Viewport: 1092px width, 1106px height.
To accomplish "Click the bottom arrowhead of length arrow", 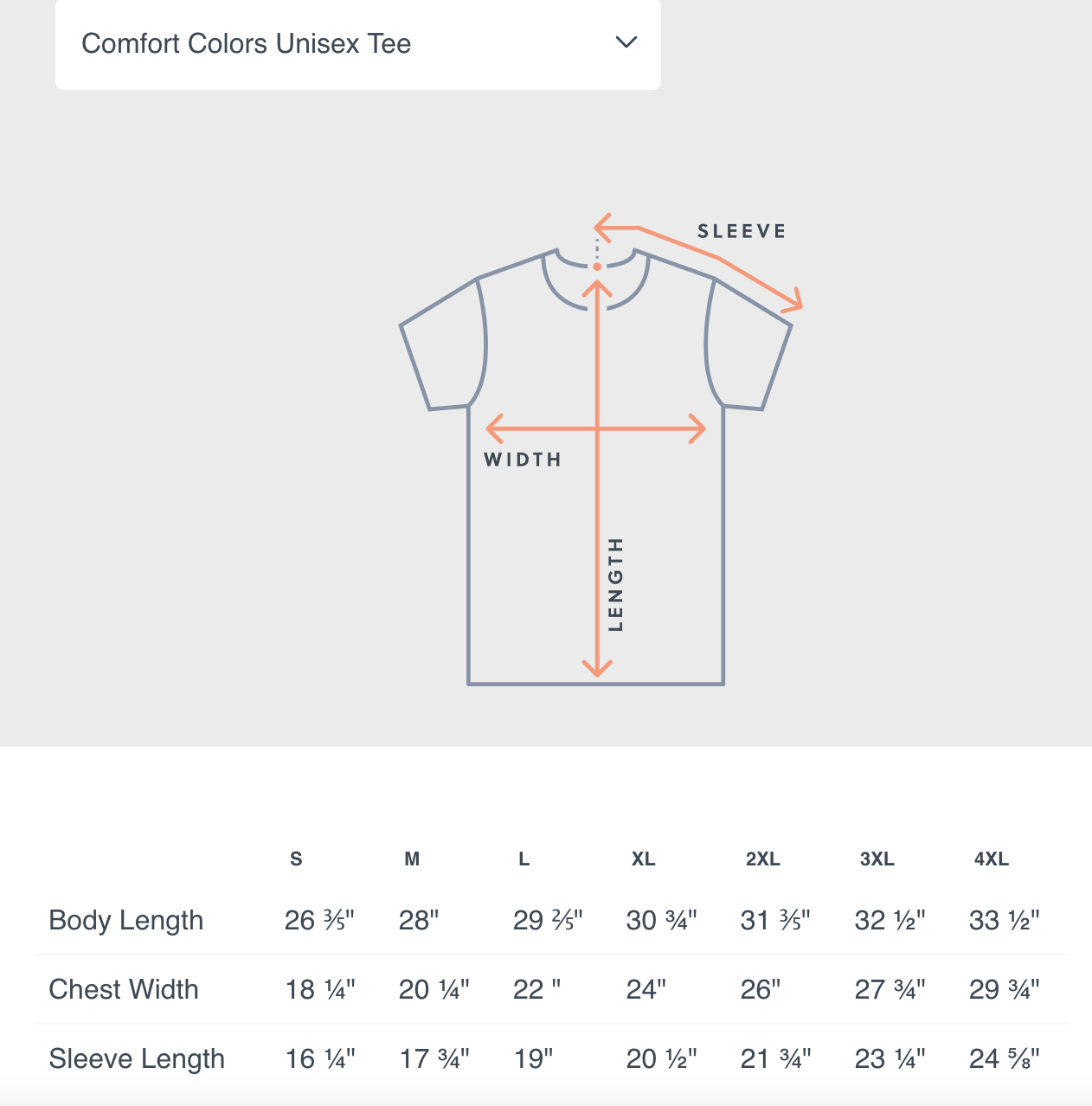I will coord(597,667).
